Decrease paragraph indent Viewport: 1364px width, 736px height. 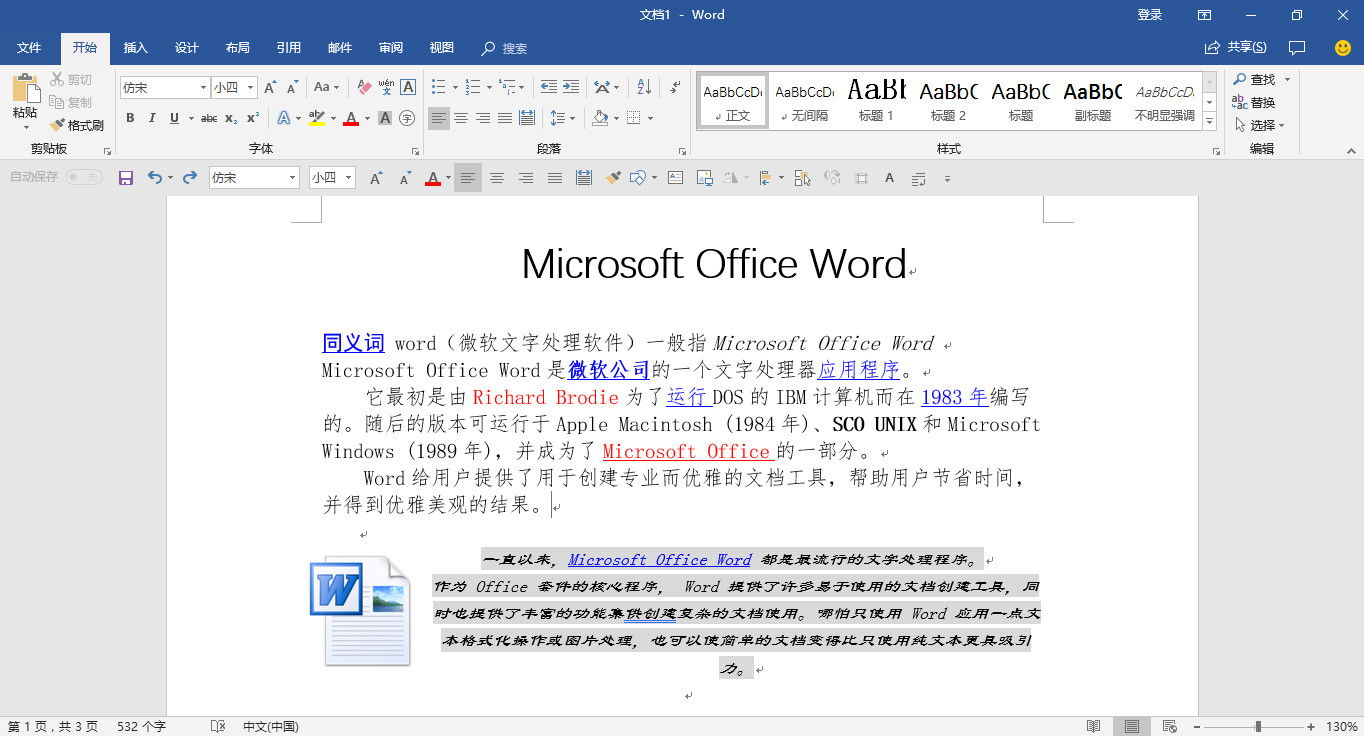click(x=549, y=87)
